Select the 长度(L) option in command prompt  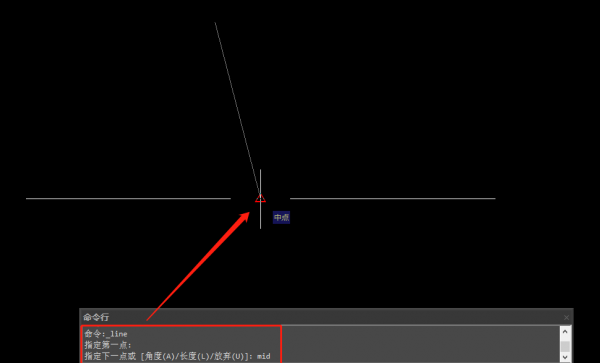196,356
